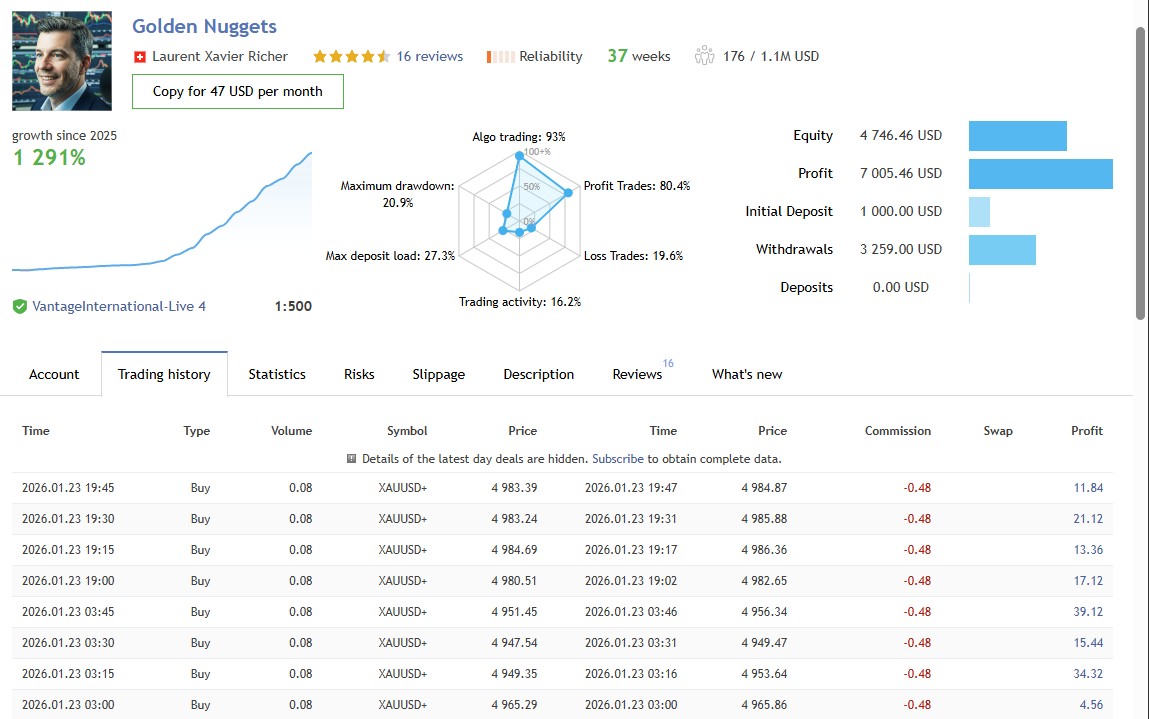Click the subscribers people icon
The width and height of the screenshot is (1149, 719).
(704, 56)
